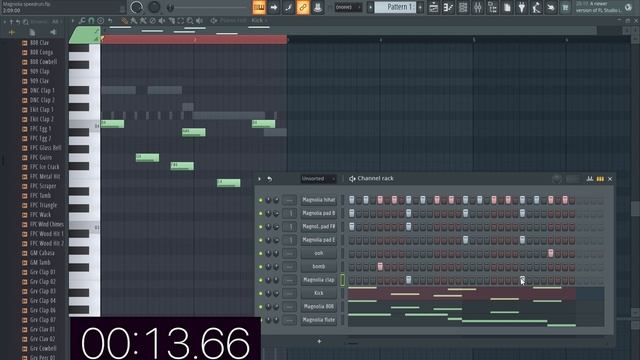Viewport: 640px width, 360px height.
Task: Click the add channel plus button
Action: pyautogui.click(x=319, y=341)
